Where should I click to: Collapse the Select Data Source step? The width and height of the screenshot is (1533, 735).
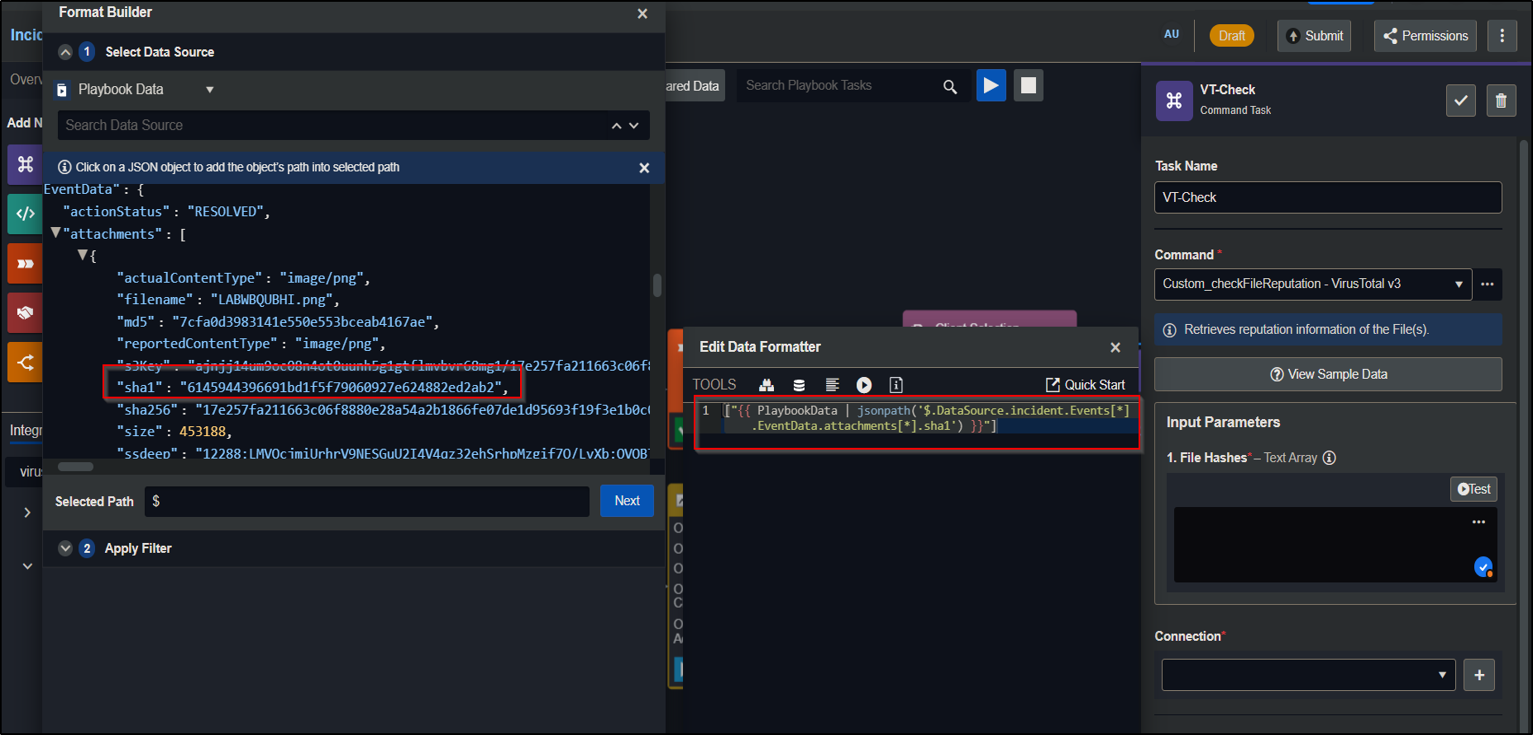click(65, 52)
